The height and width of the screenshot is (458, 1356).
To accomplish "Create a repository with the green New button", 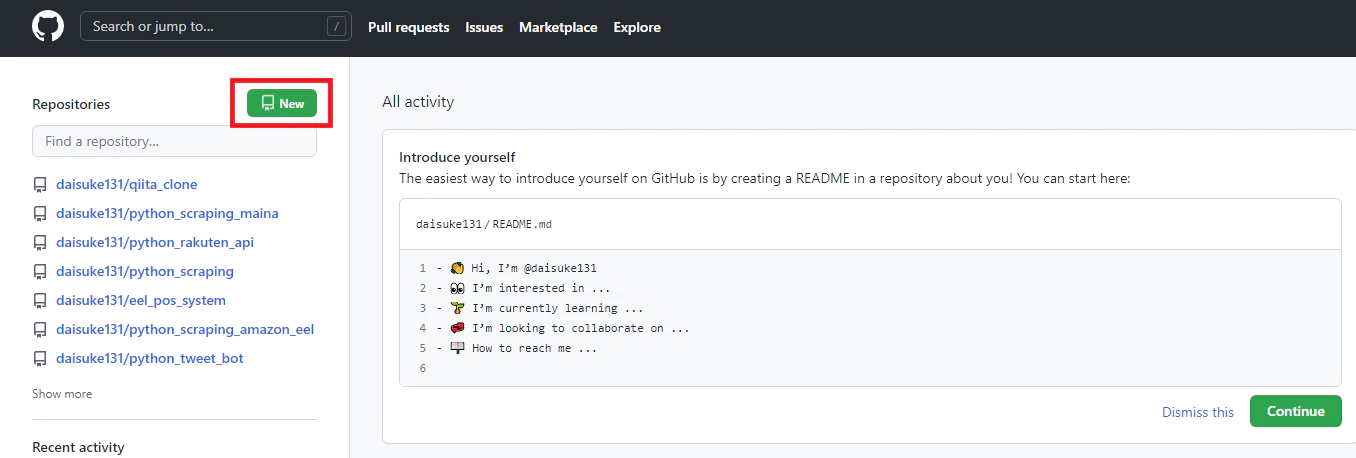I will coord(282,103).
